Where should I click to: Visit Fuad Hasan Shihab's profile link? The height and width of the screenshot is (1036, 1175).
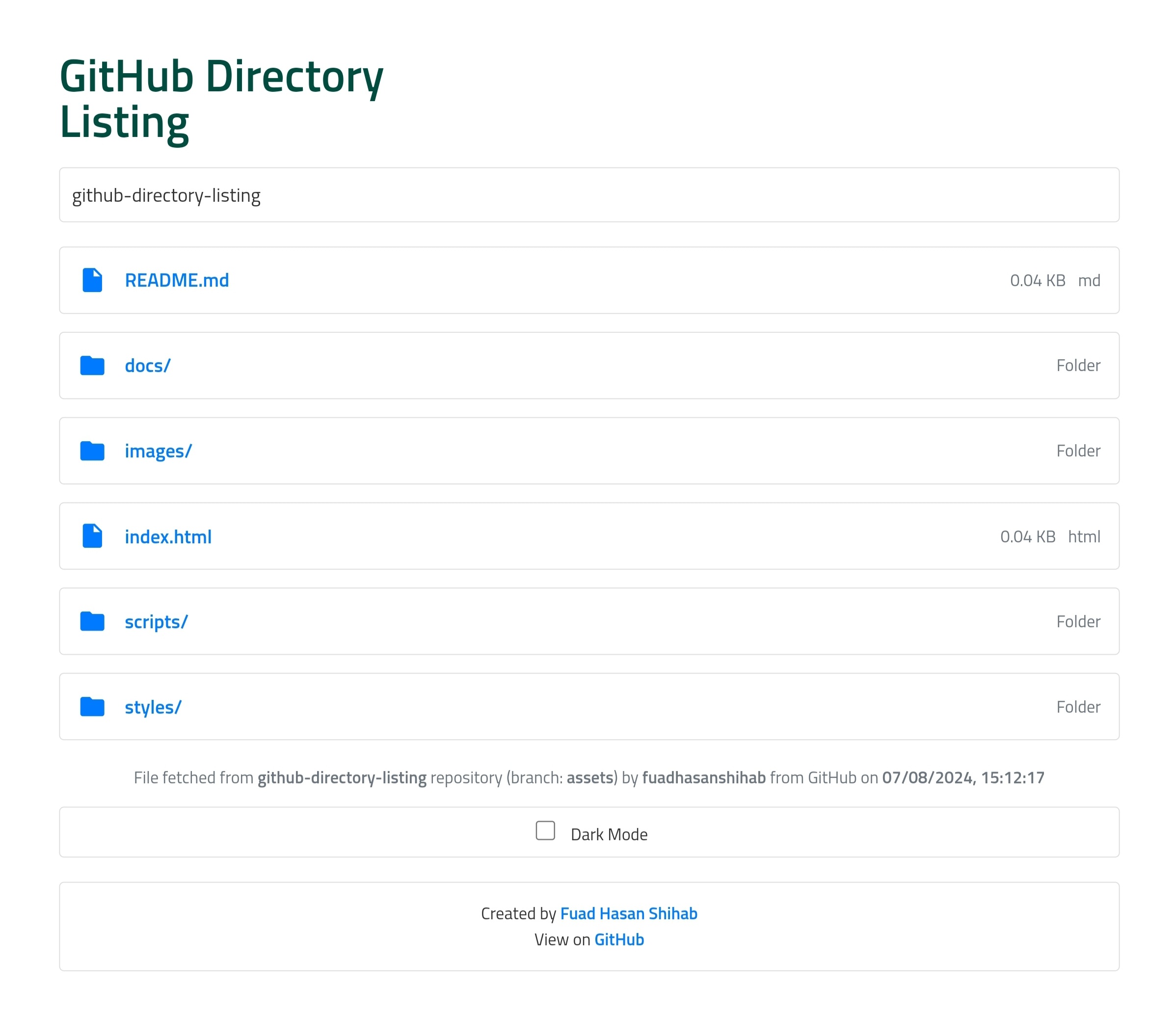(628, 913)
